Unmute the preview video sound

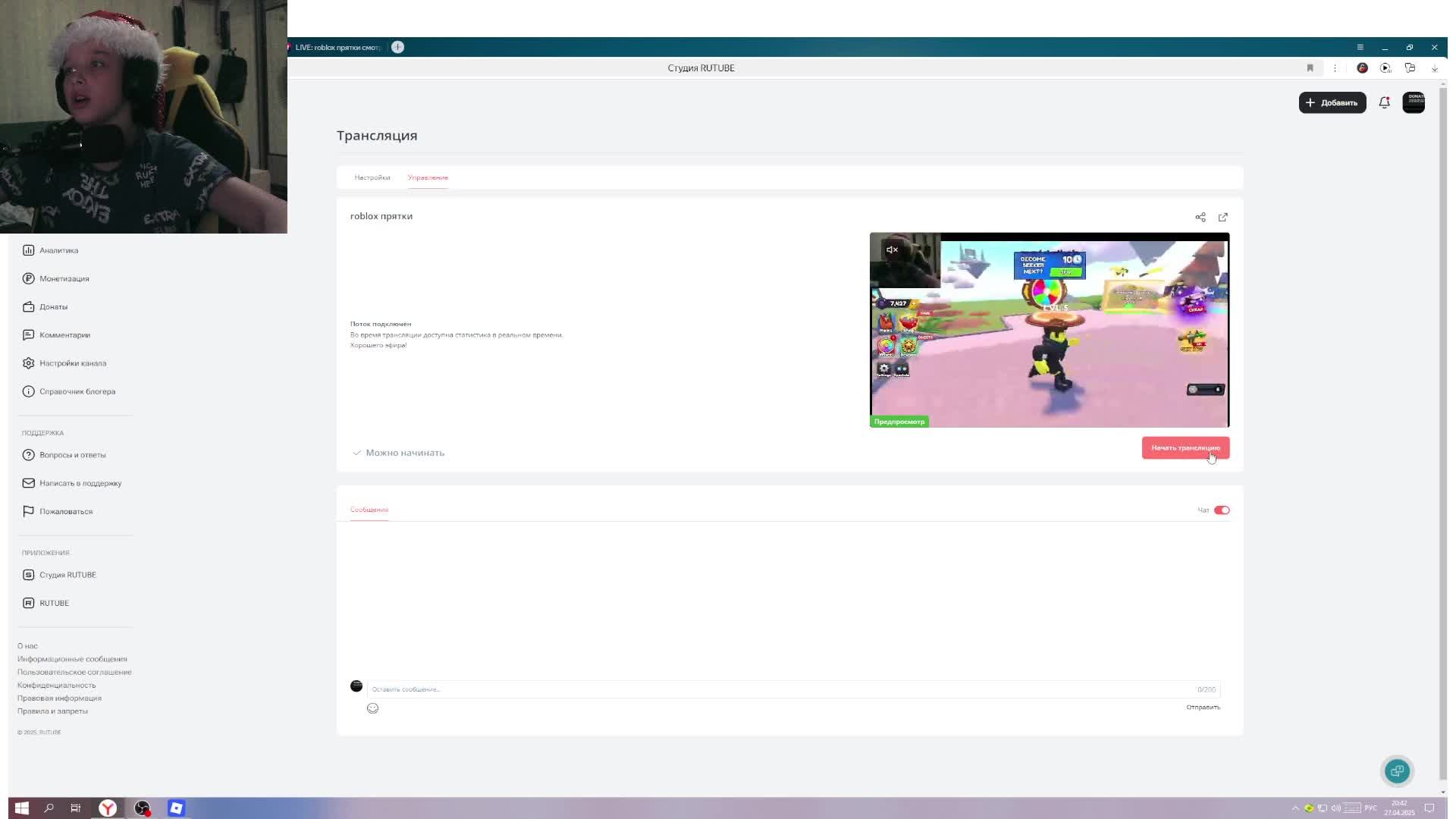pos(893,249)
